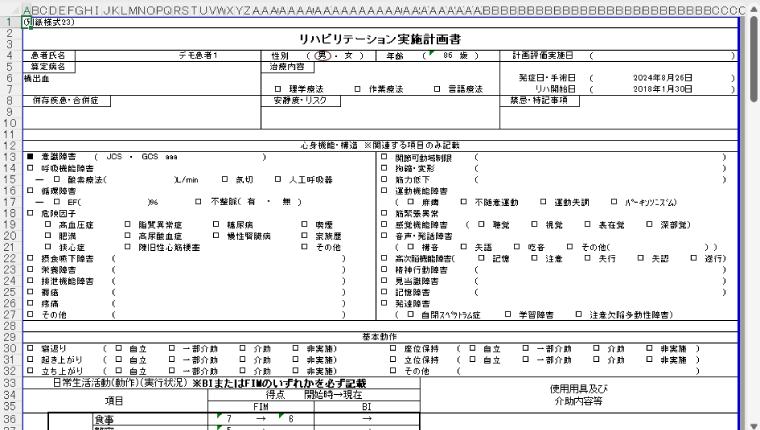Select the 深部覚 checkbox

click(649, 224)
